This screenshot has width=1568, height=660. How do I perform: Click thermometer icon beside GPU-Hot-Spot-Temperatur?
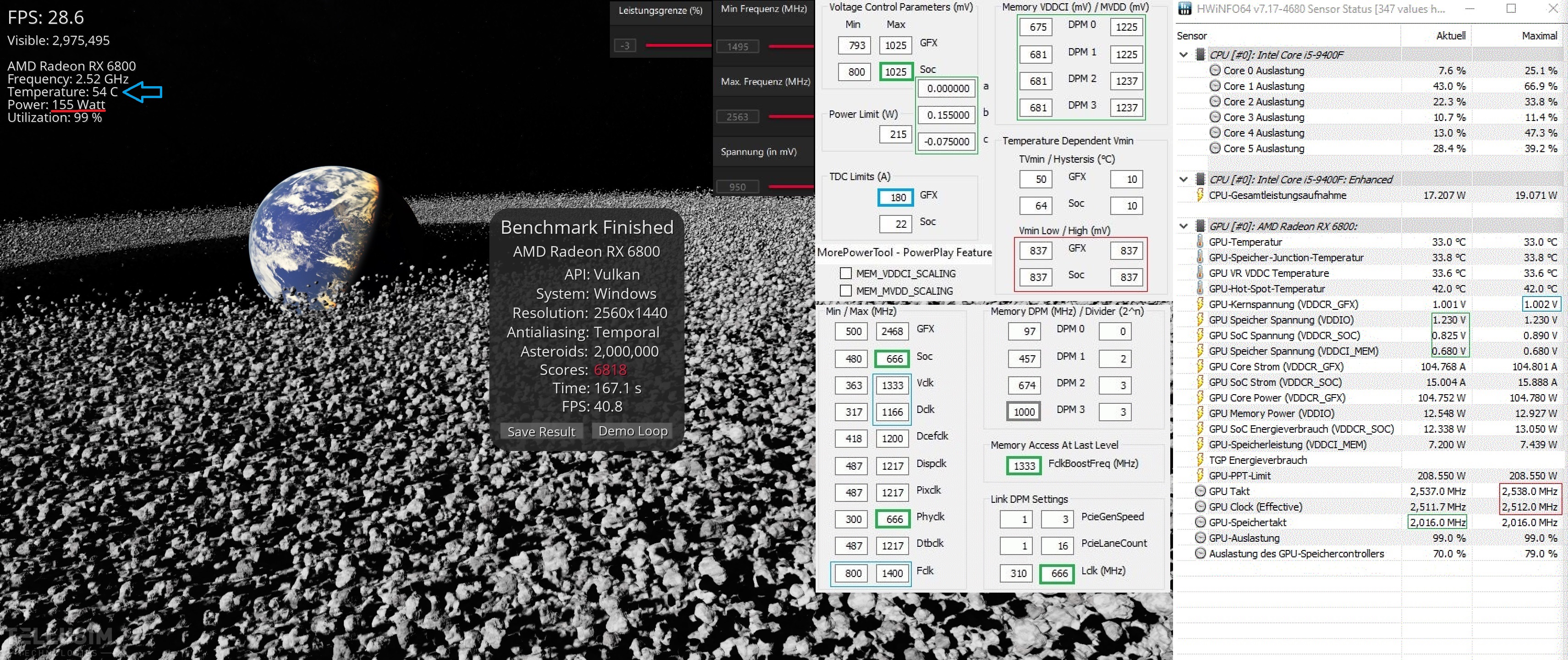click(1200, 289)
